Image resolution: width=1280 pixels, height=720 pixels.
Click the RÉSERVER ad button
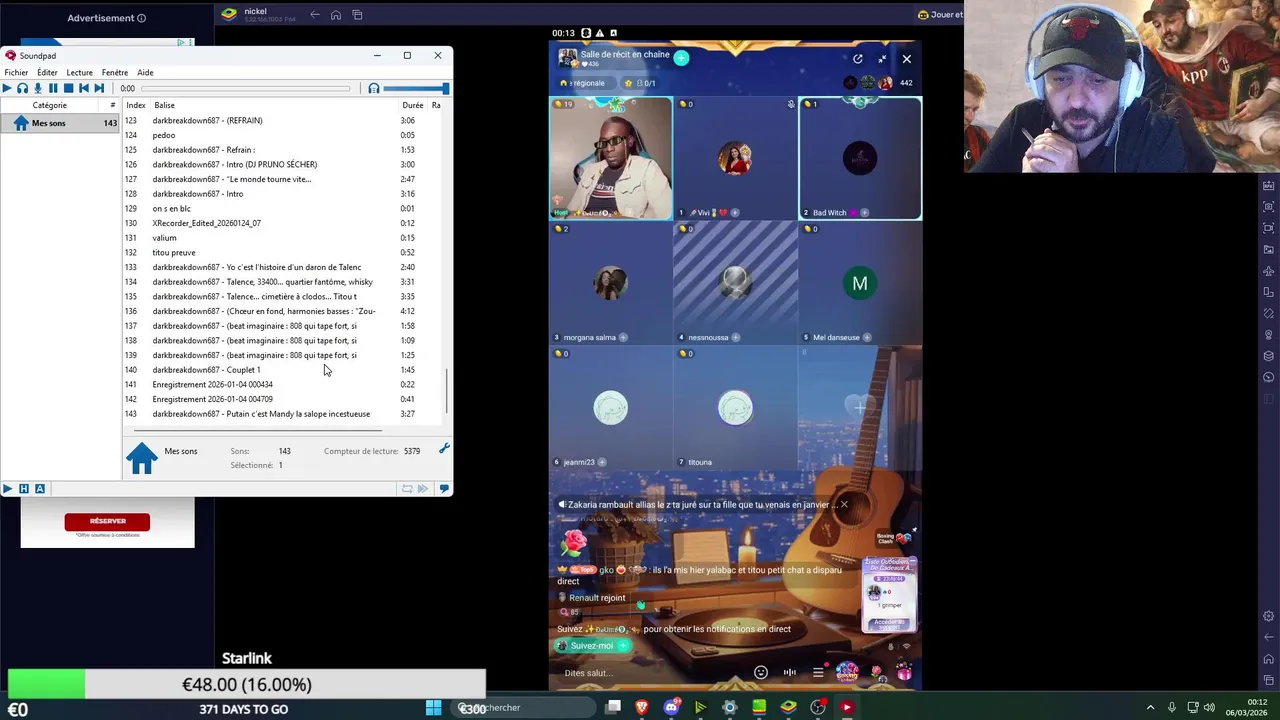[x=107, y=521]
